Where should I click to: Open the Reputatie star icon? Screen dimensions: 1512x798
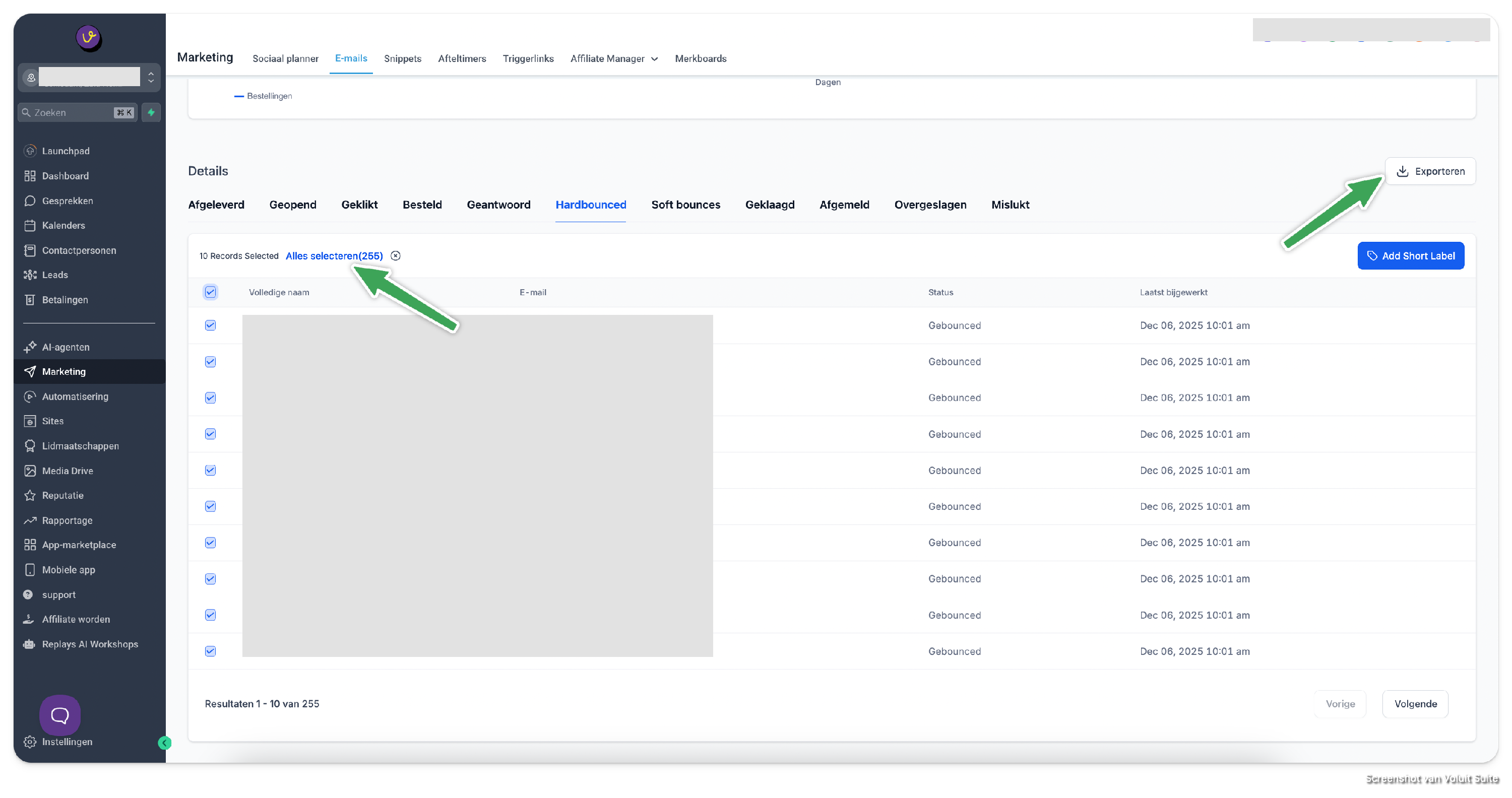(x=30, y=495)
